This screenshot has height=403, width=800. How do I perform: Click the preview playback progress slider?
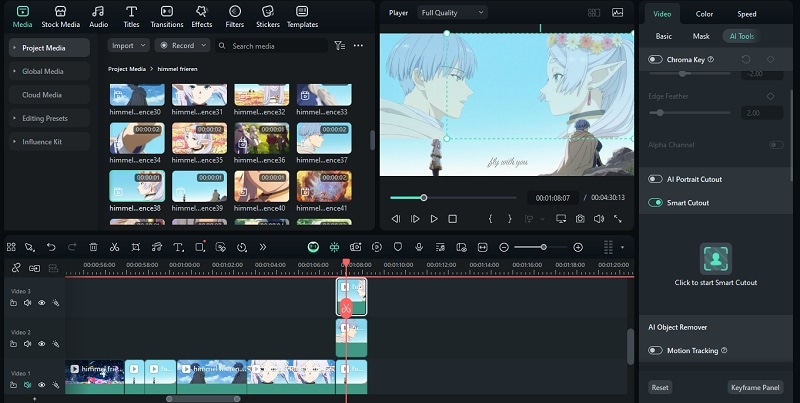tap(453, 197)
